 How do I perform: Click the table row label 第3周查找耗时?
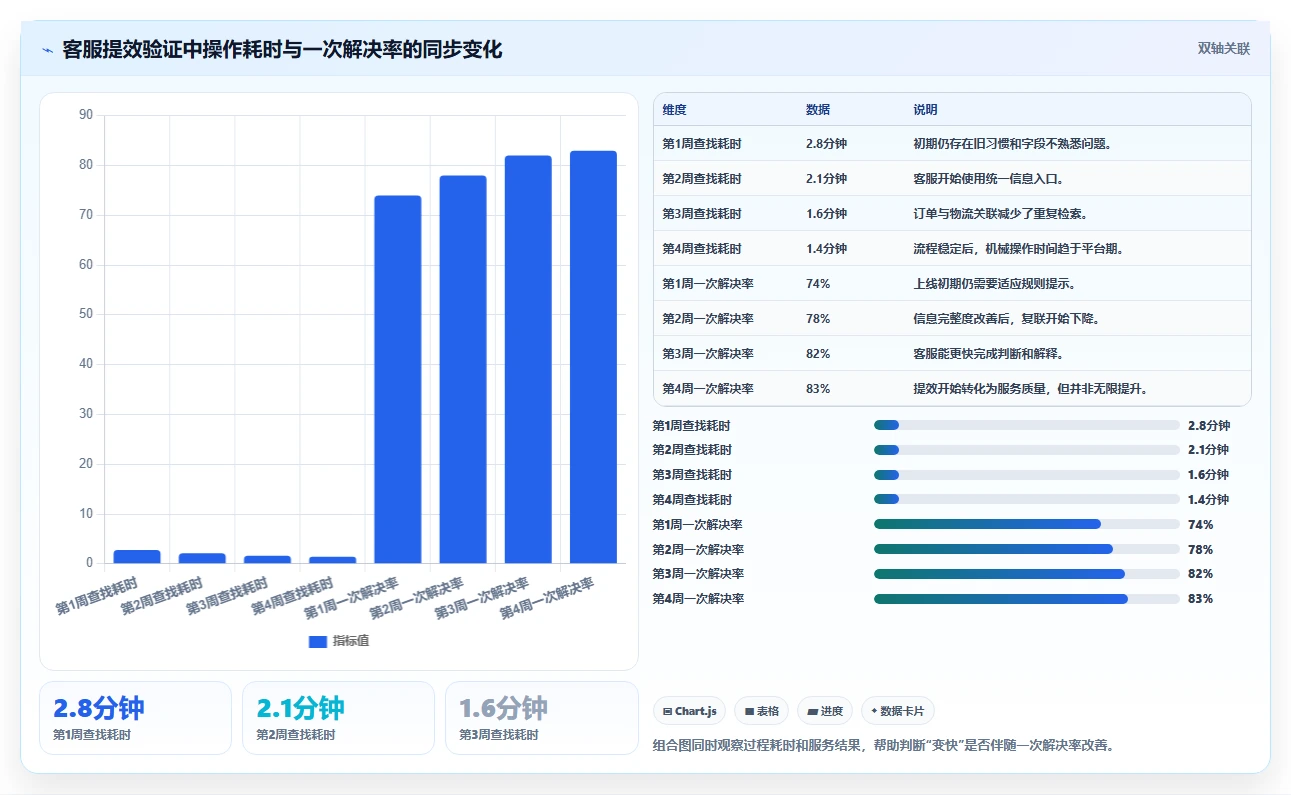(x=702, y=213)
